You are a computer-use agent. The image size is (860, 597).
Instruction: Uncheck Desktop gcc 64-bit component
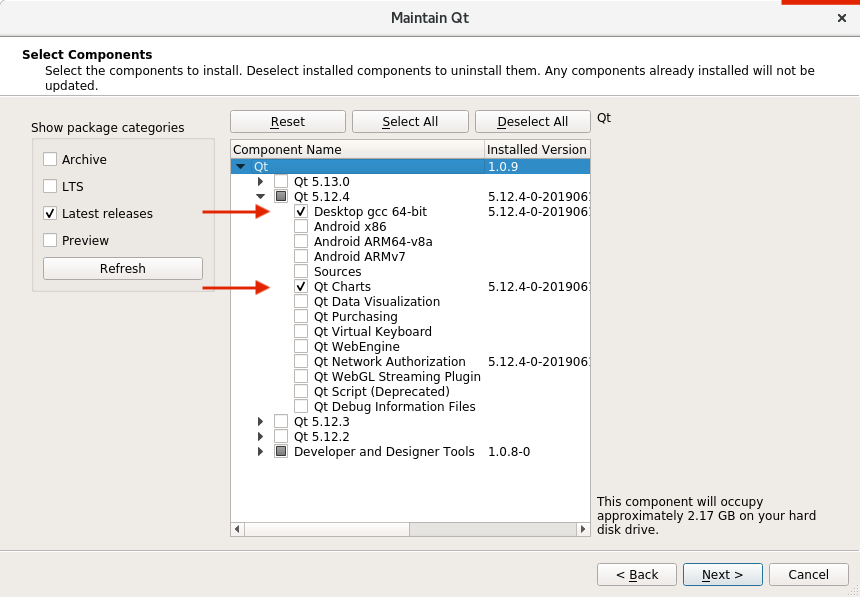coord(301,211)
